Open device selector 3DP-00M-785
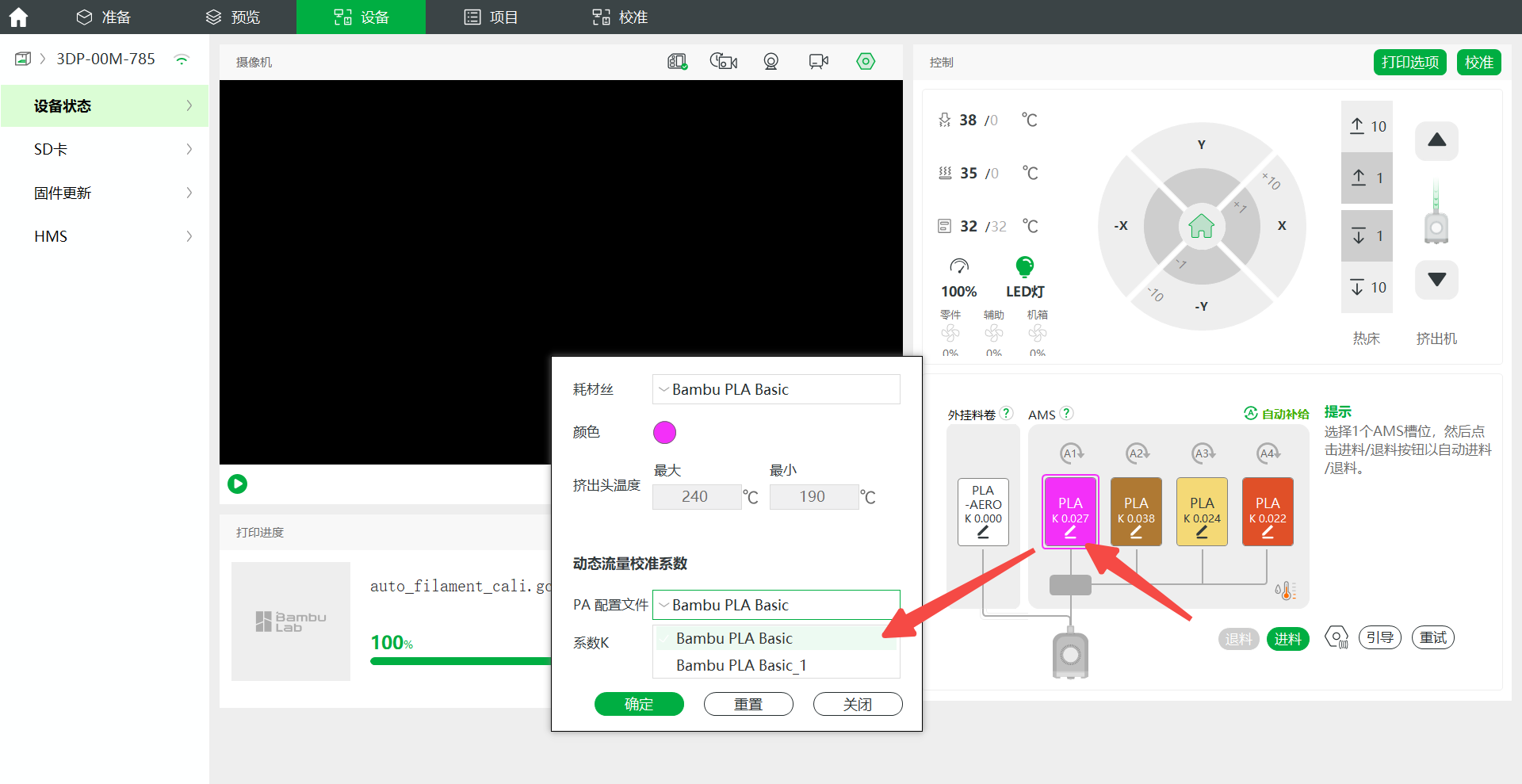The width and height of the screenshot is (1522, 784). click(x=105, y=59)
